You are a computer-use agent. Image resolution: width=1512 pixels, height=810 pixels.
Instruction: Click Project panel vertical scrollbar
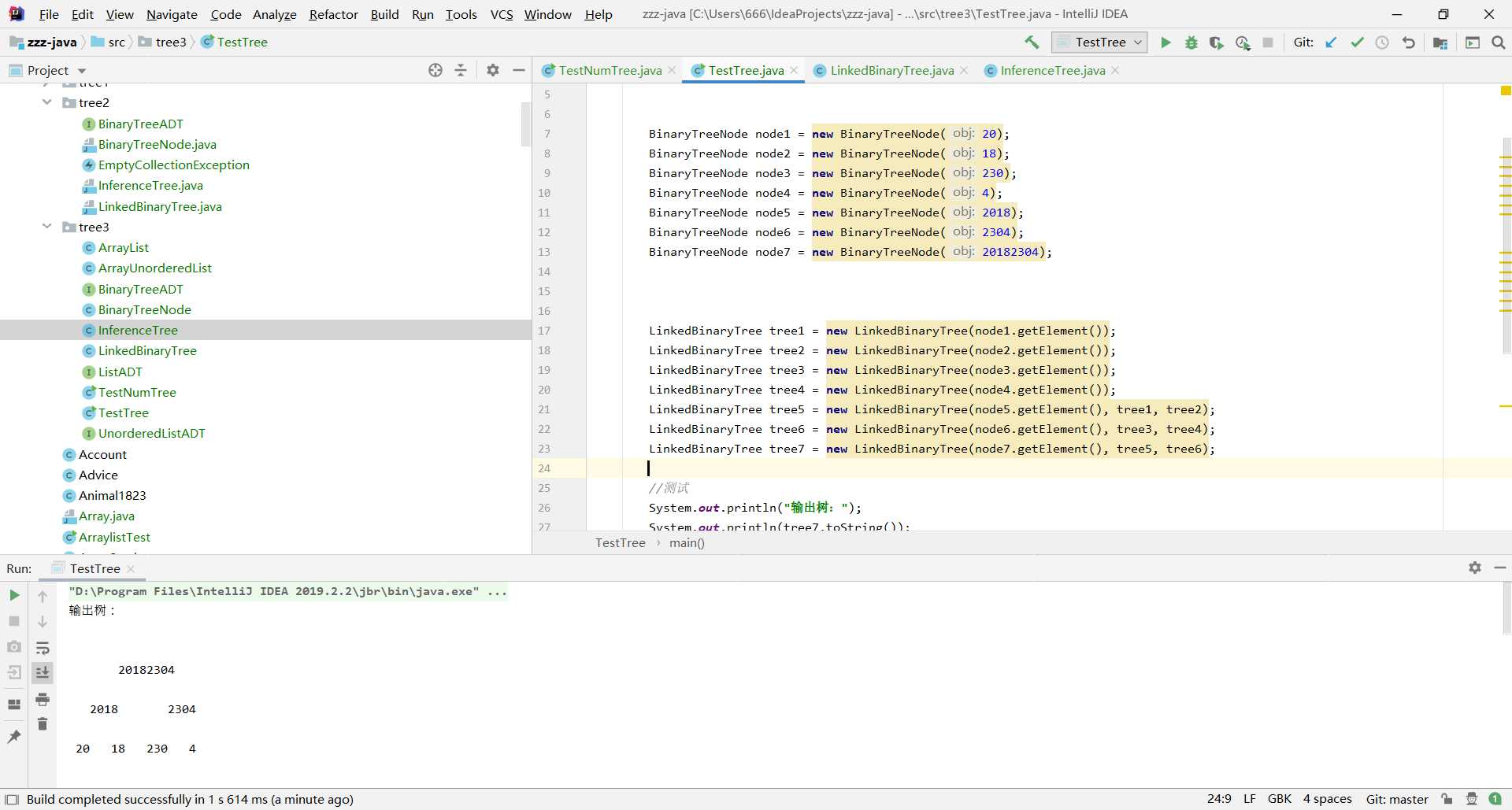[526, 124]
